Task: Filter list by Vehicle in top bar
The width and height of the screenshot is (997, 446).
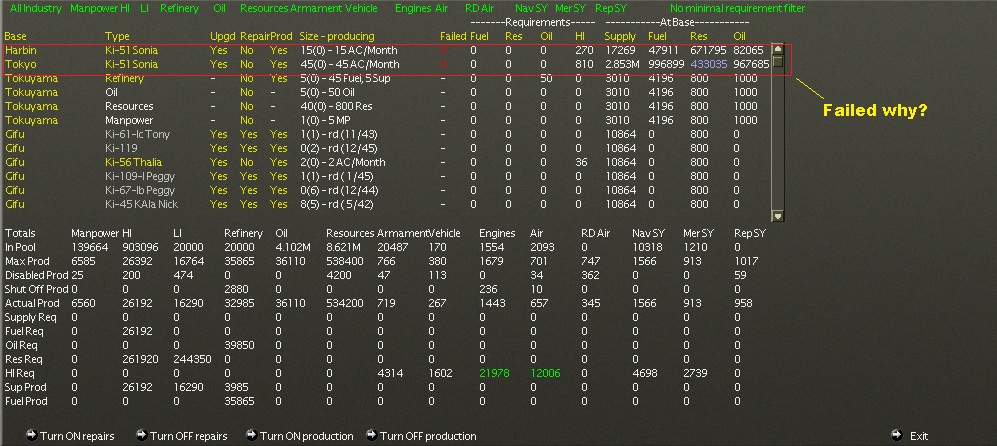Action: tap(361, 8)
